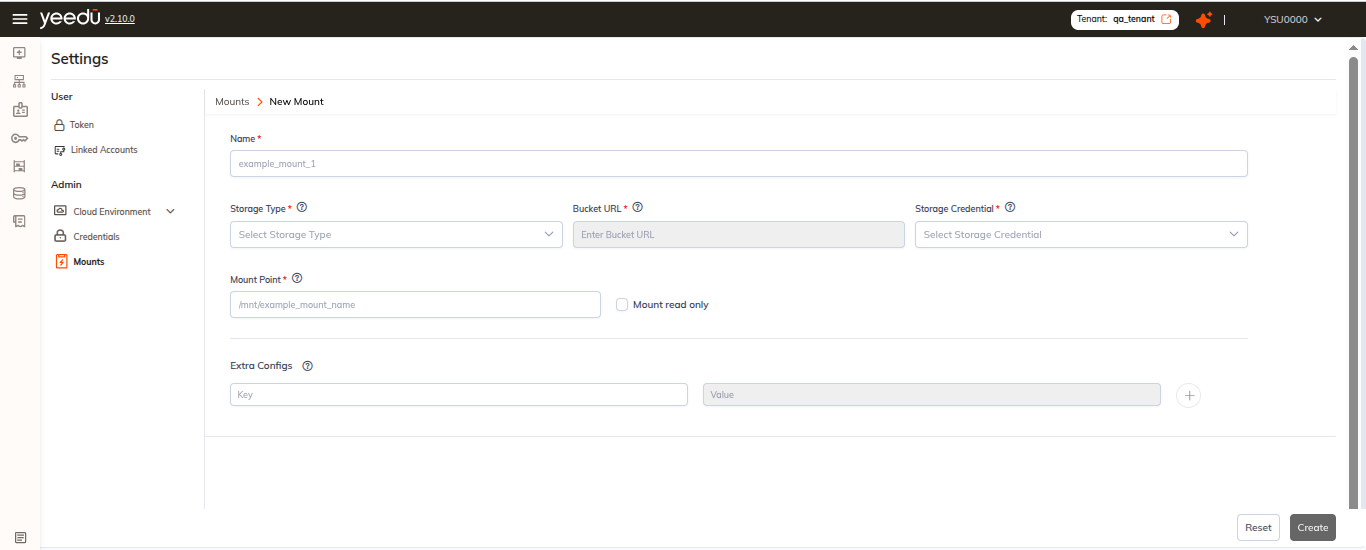Viewport: 1366px width, 550px height.
Task: Click the Create button
Action: coord(1313,528)
